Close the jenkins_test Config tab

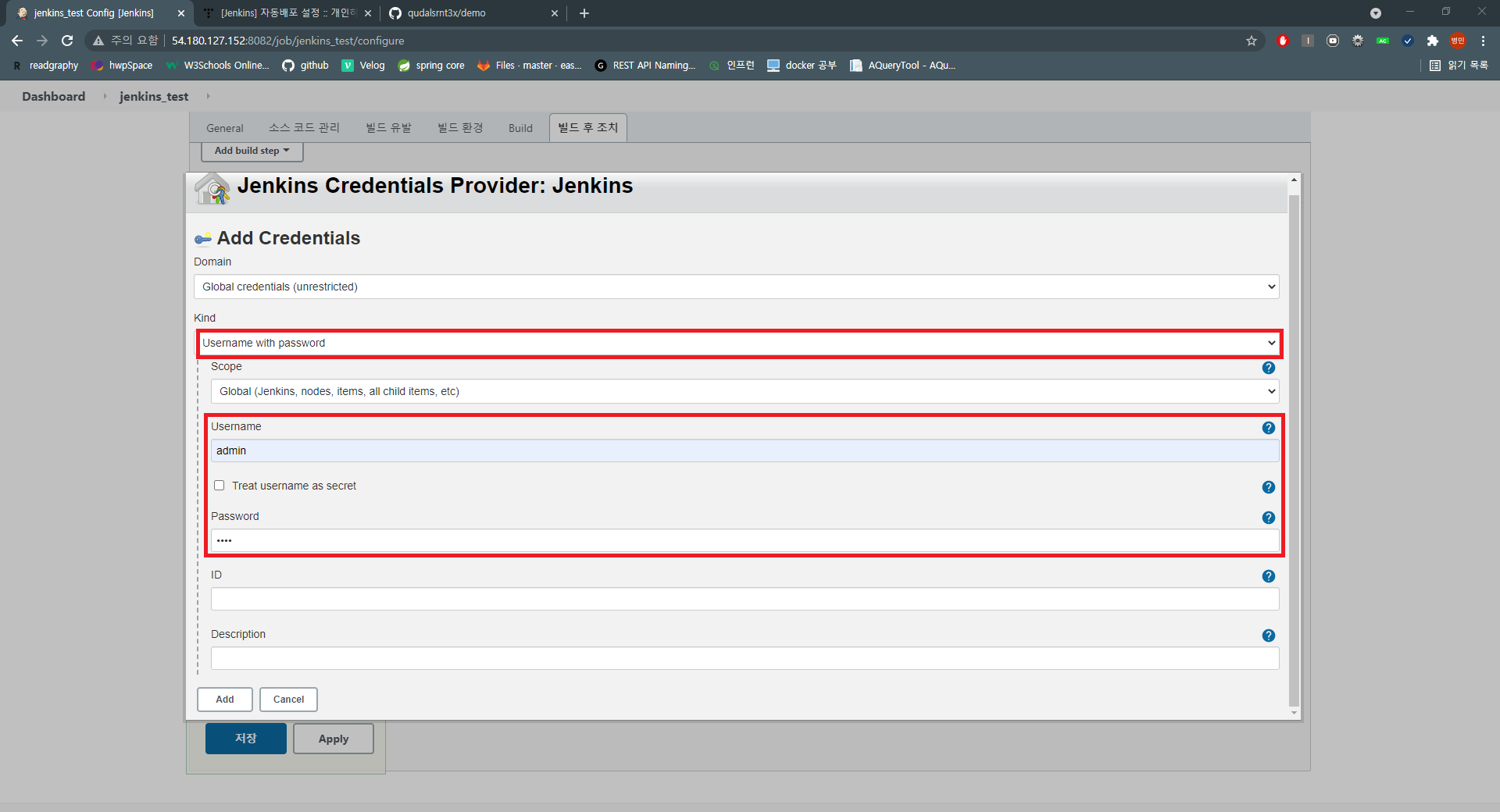pyautogui.click(x=181, y=13)
